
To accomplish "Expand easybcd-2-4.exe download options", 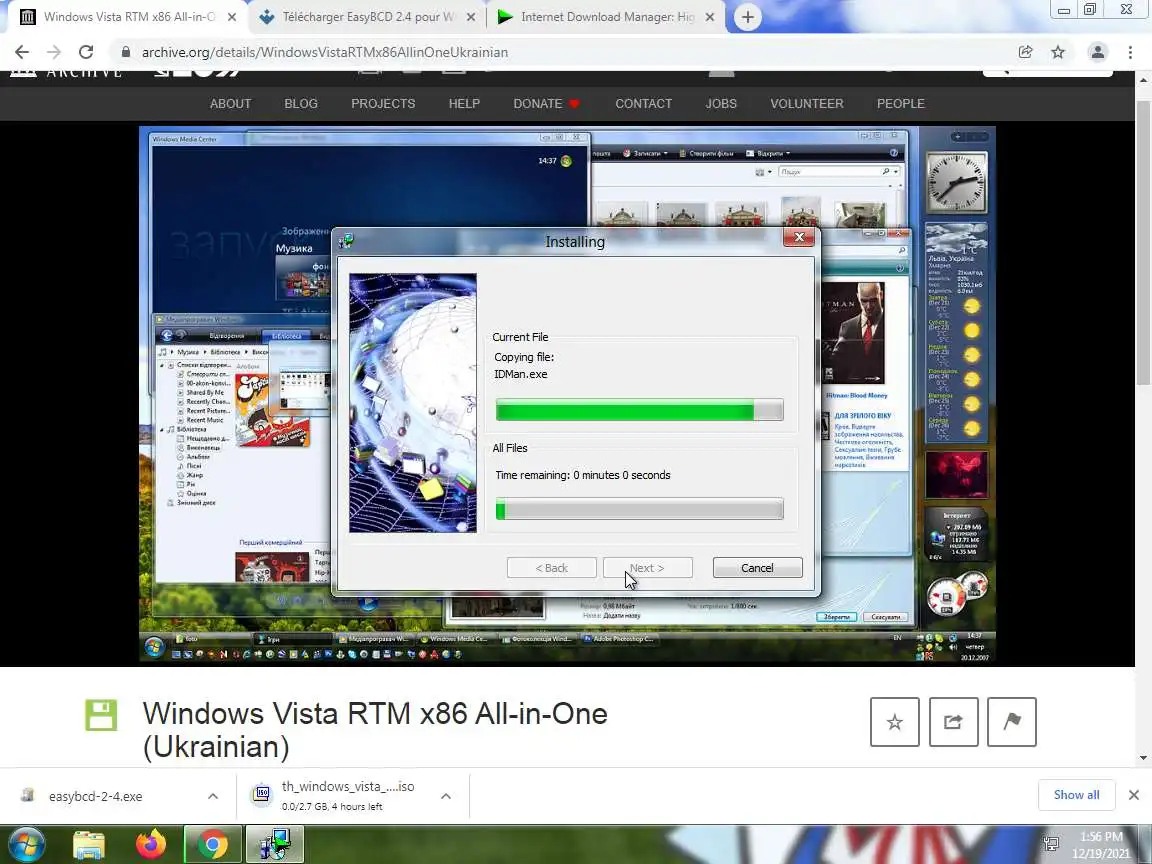I will 213,796.
